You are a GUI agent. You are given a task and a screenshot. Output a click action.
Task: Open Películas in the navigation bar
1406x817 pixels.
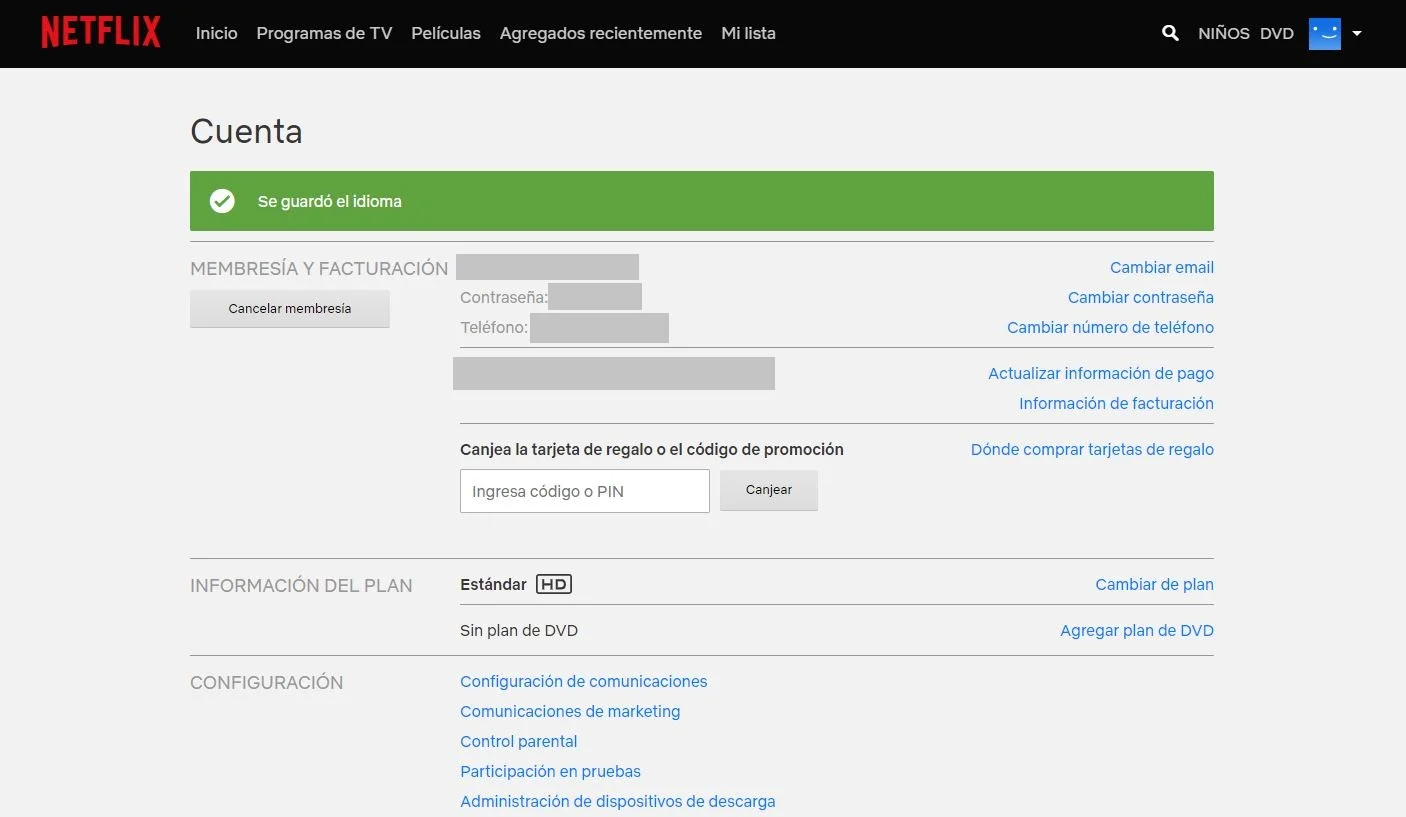pyautogui.click(x=446, y=33)
